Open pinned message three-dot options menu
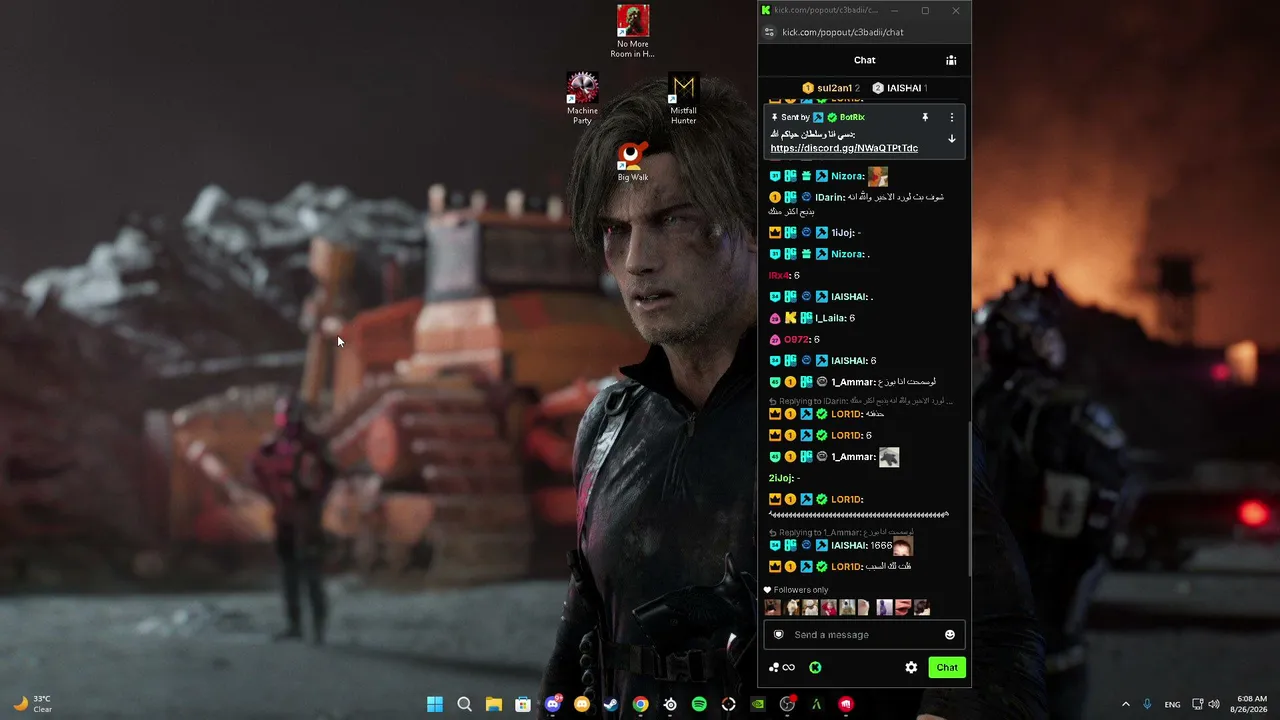Image resolution: width=1280 pixels, height=720 pixels. pos(951,117)
